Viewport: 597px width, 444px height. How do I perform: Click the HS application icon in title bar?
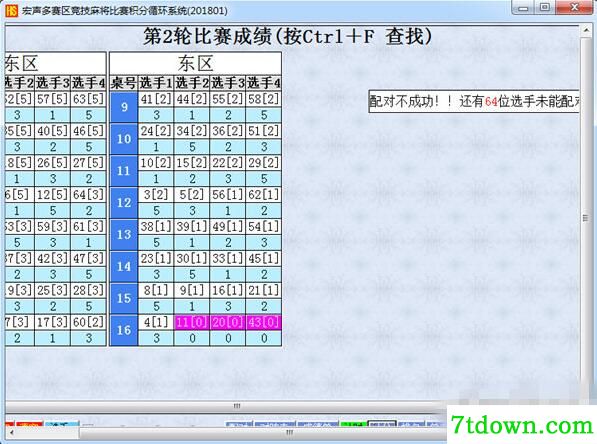coord(11,10)
